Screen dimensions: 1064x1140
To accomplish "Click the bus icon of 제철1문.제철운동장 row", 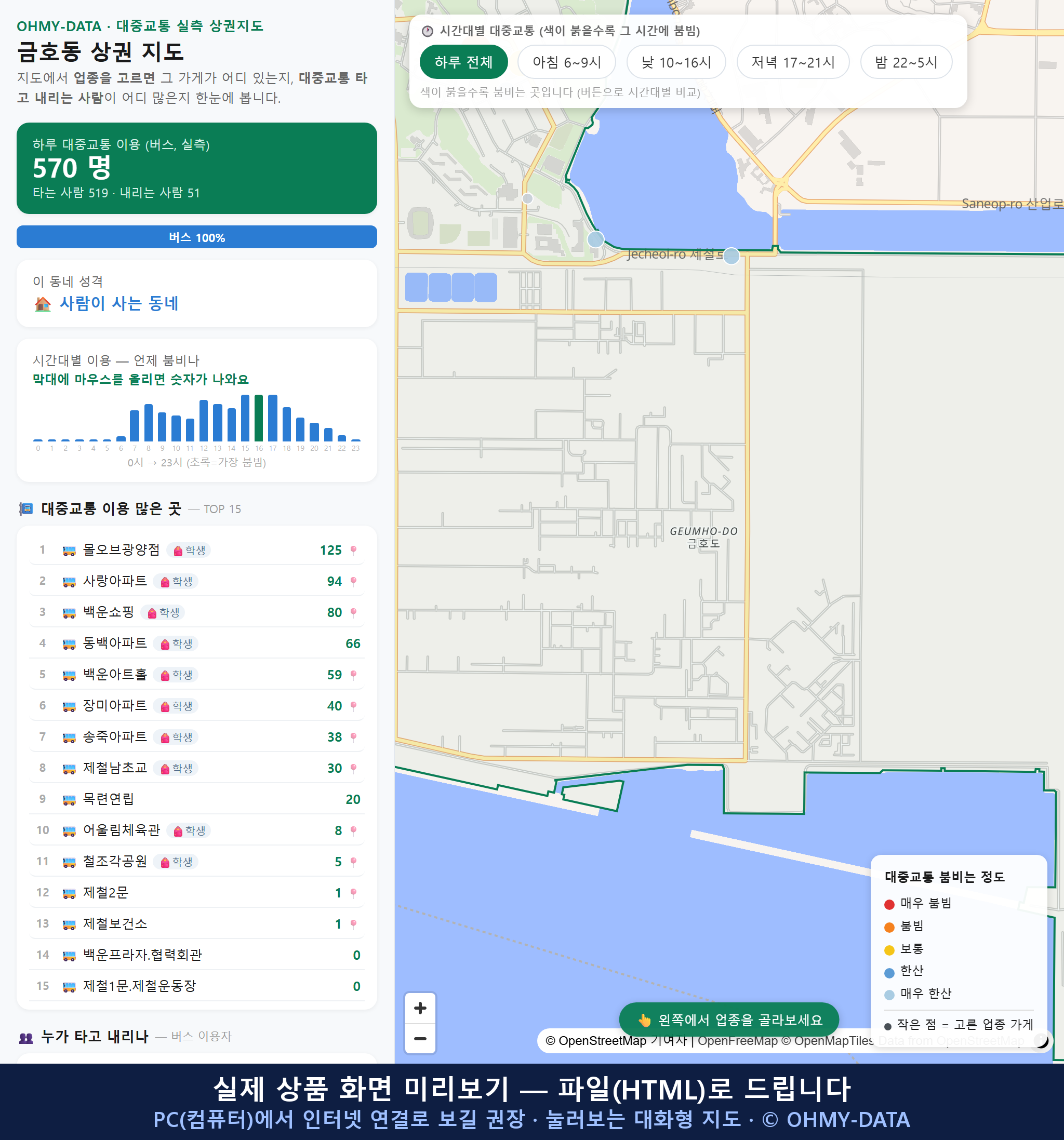I will [69, 986].
